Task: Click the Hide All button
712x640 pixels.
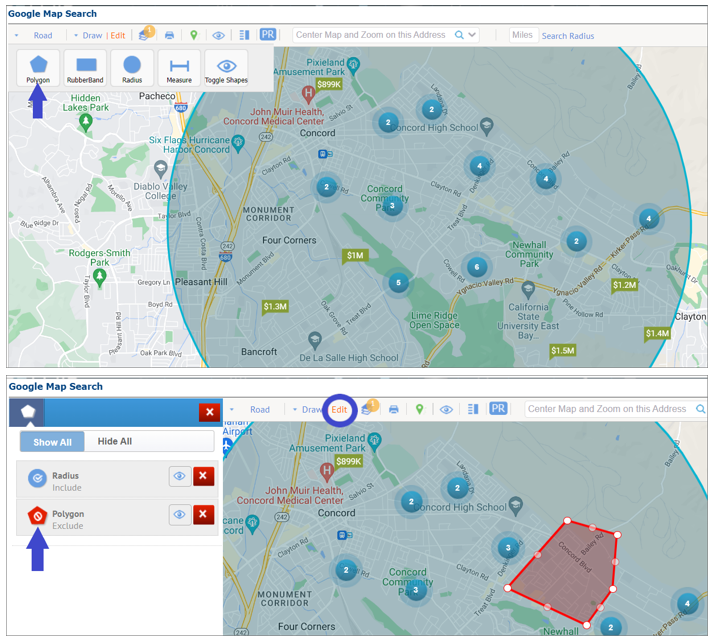Action: click(x=115, y=442)
